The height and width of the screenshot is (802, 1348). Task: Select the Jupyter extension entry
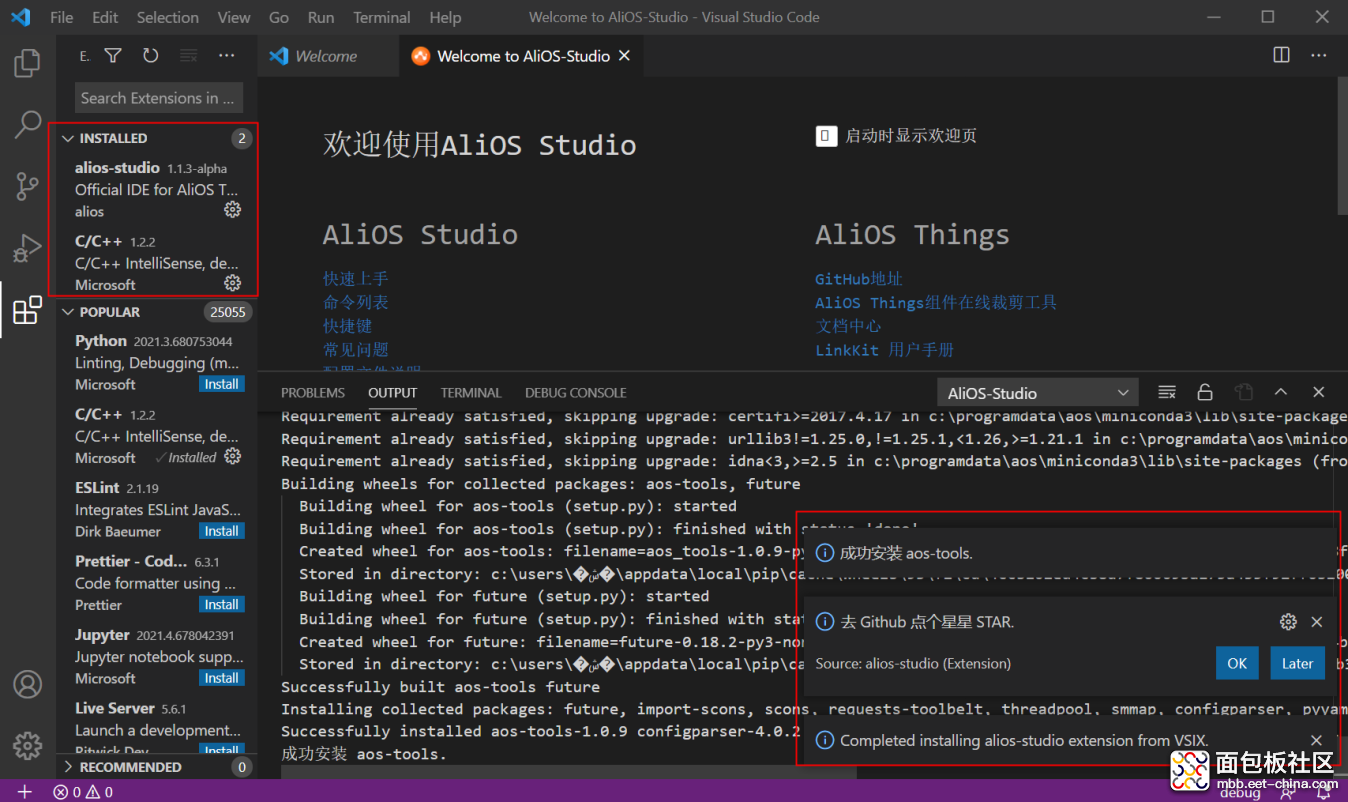[157, 656]
